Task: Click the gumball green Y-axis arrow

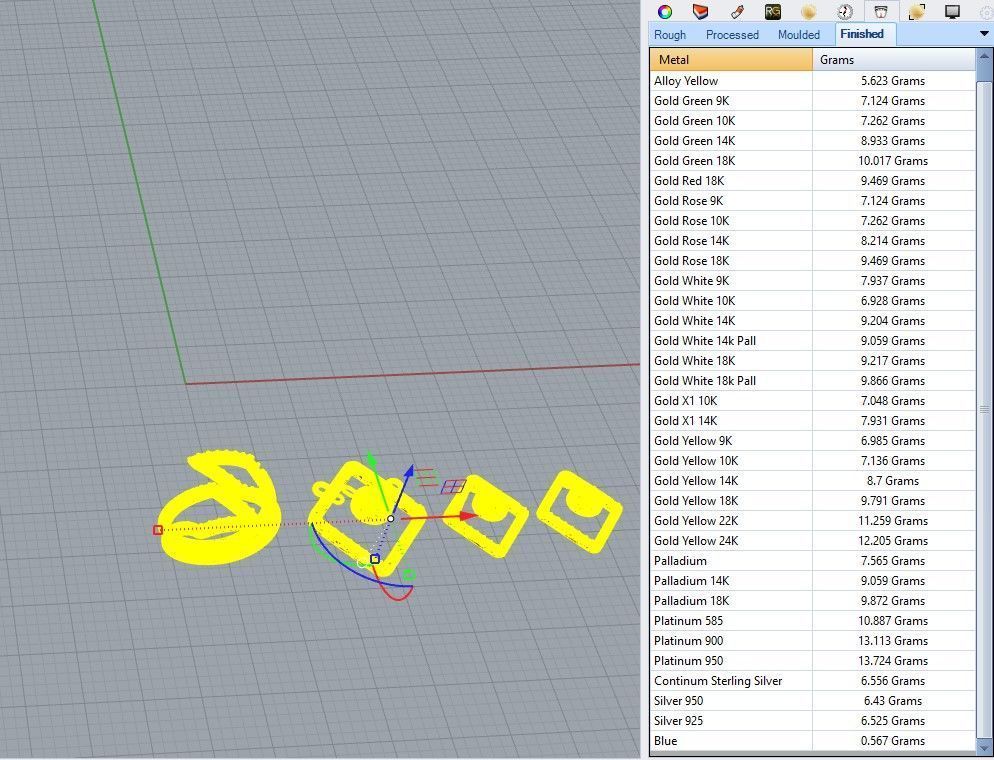Action: tap(371, 461)
